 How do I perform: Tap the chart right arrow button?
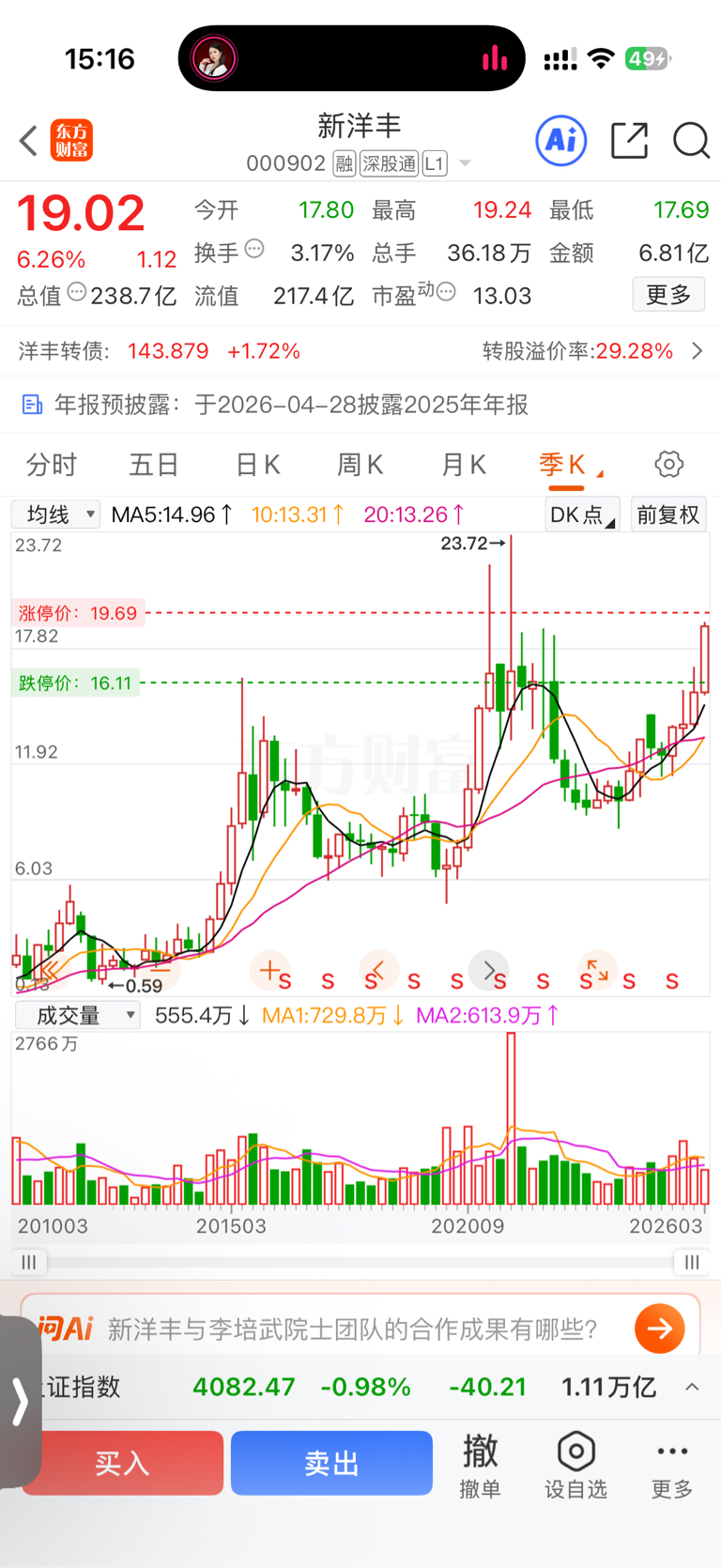tap(489, 970)
